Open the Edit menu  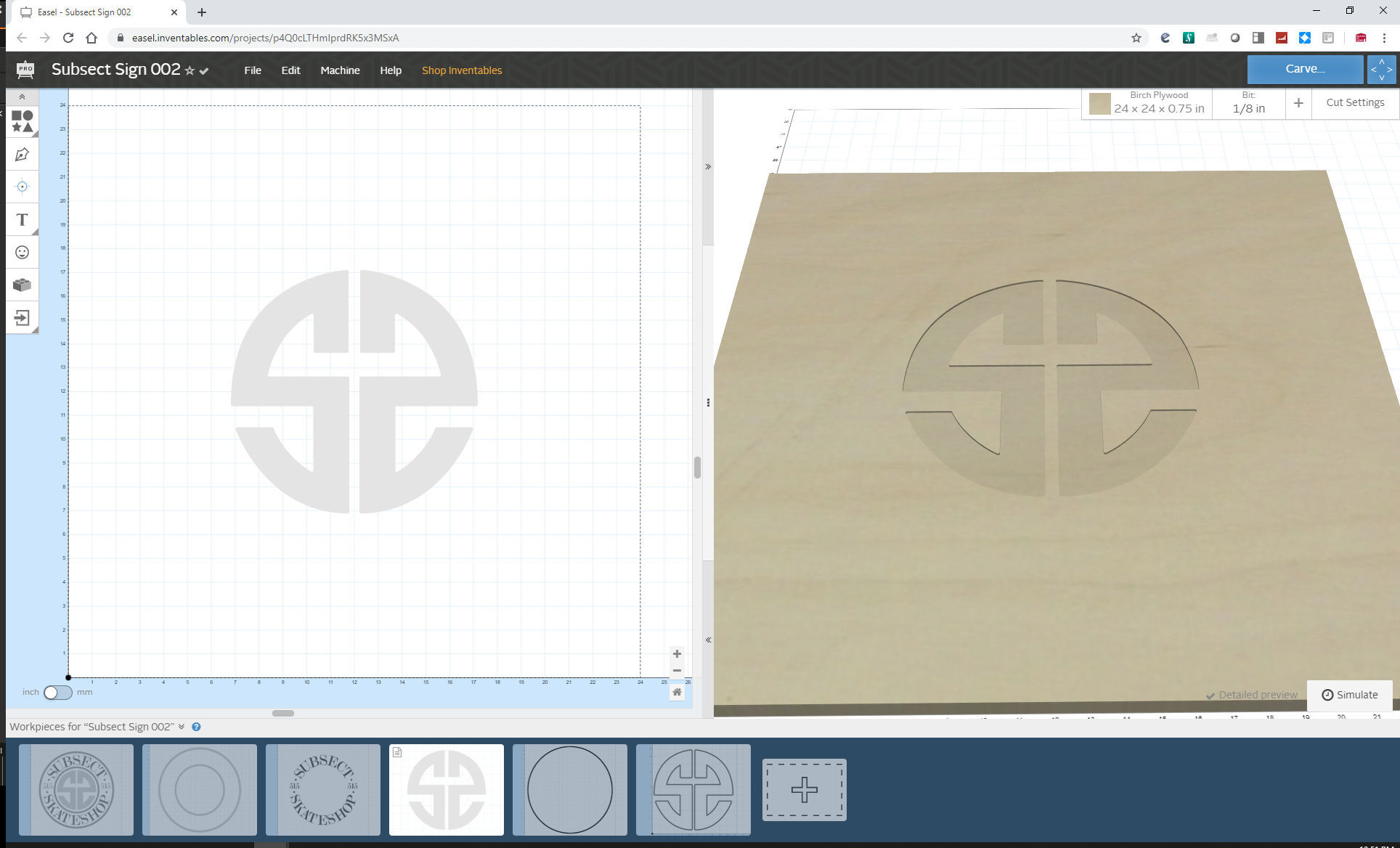click(x=290, y=70)
